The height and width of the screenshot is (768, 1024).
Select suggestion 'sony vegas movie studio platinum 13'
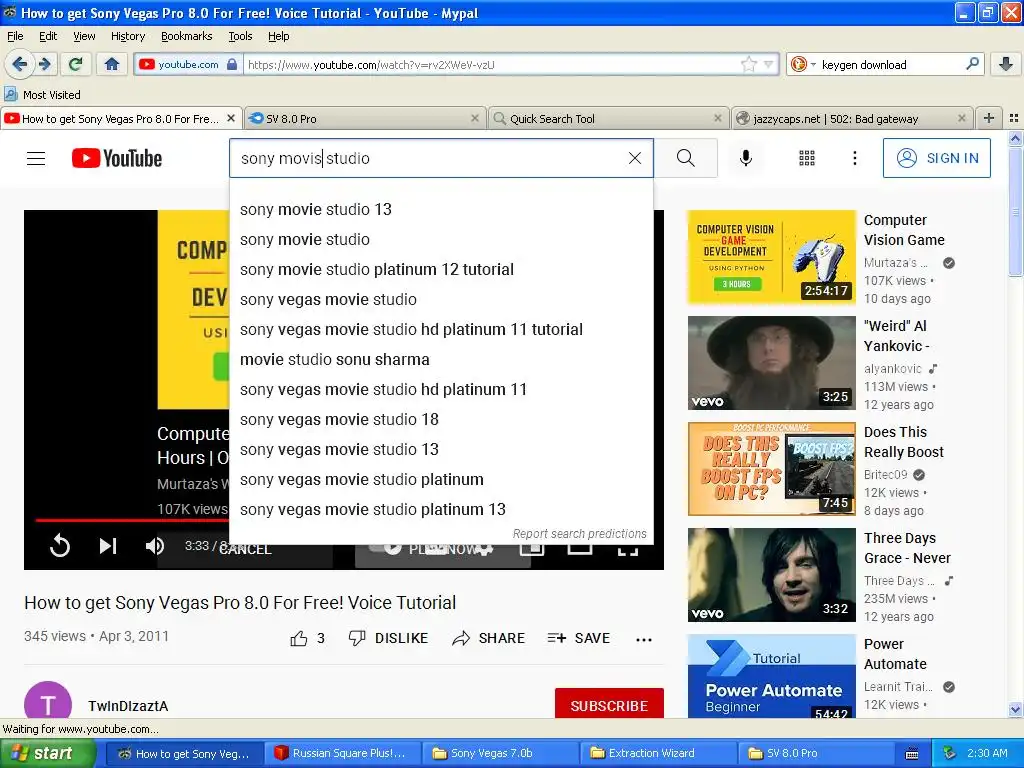coord(441,509)
